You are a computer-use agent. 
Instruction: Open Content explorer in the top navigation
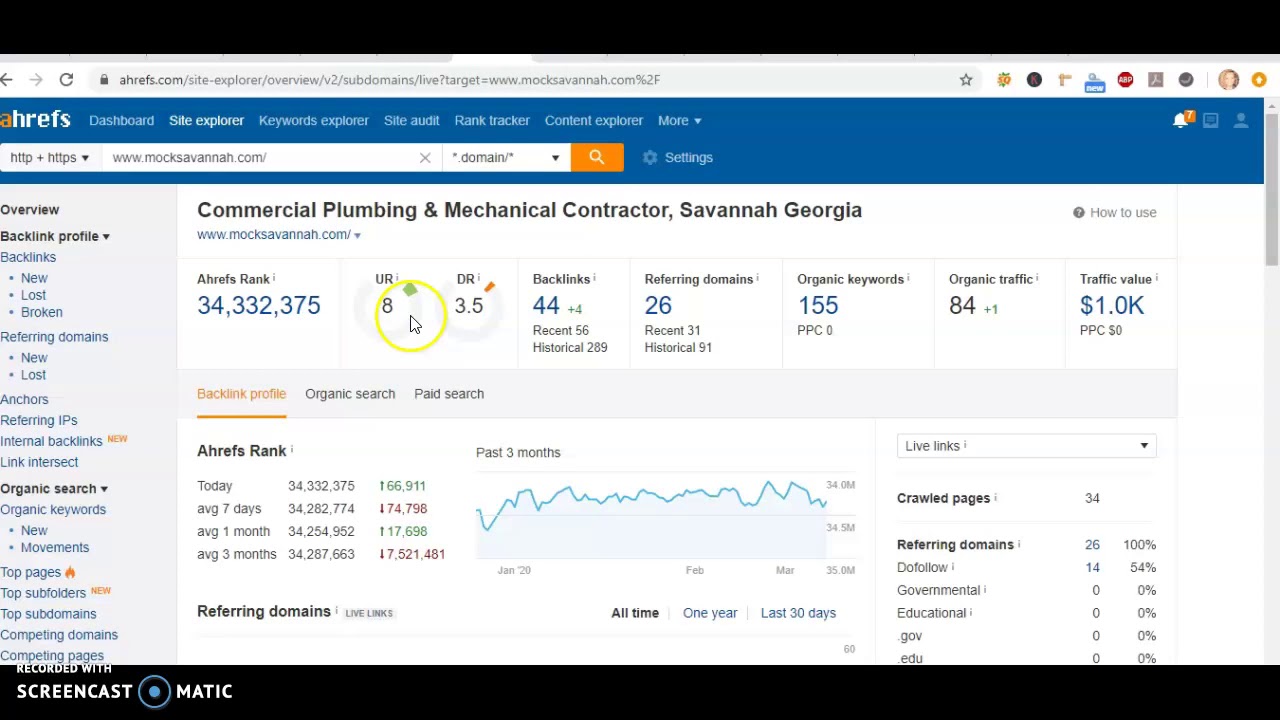594,120
